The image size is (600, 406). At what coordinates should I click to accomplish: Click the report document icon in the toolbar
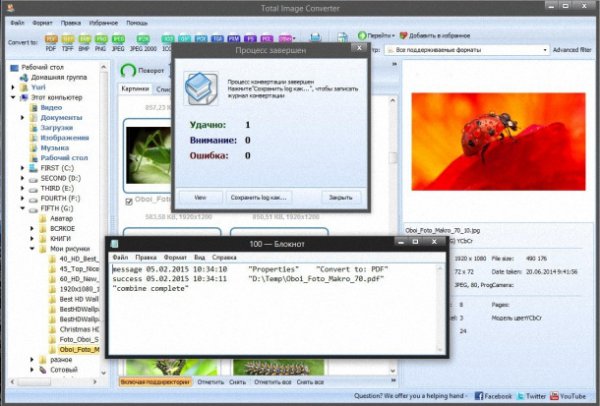(x=342, y=37)
